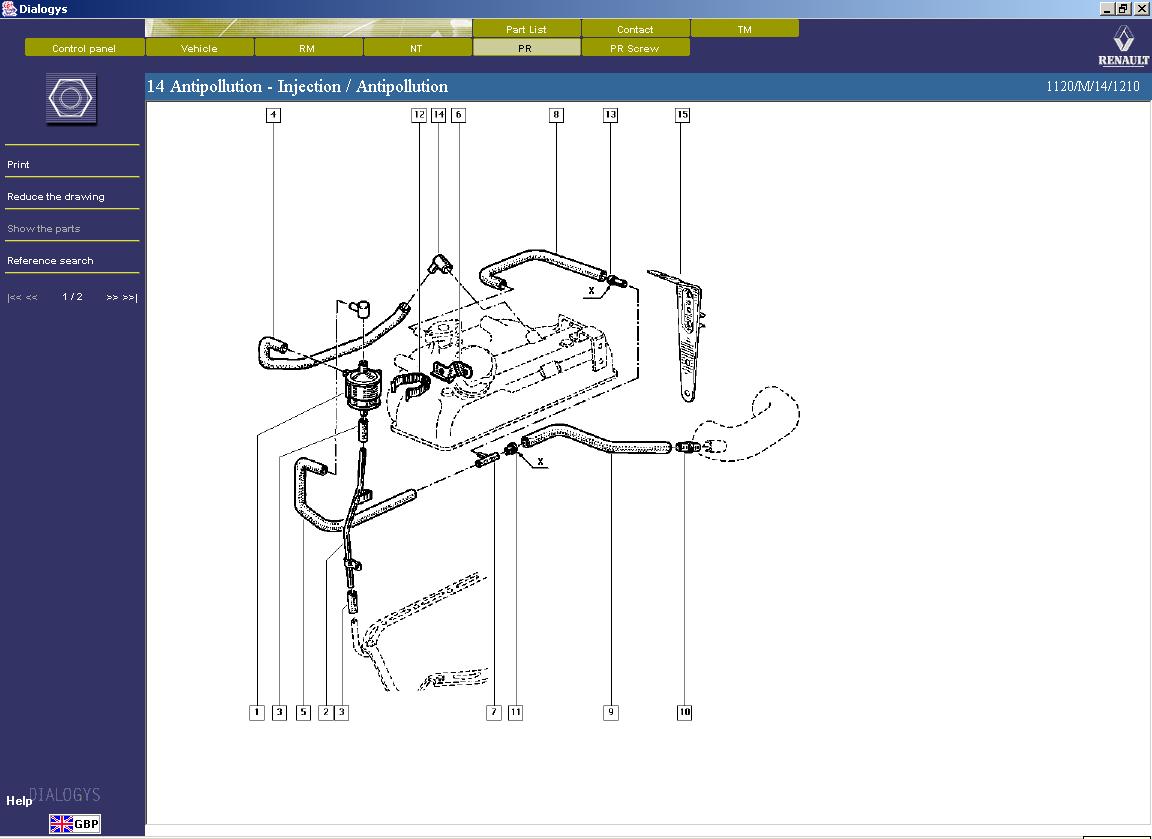1152x839 pixels.
Task: Advance to the next page with >>
Action: tap(112, 298)
